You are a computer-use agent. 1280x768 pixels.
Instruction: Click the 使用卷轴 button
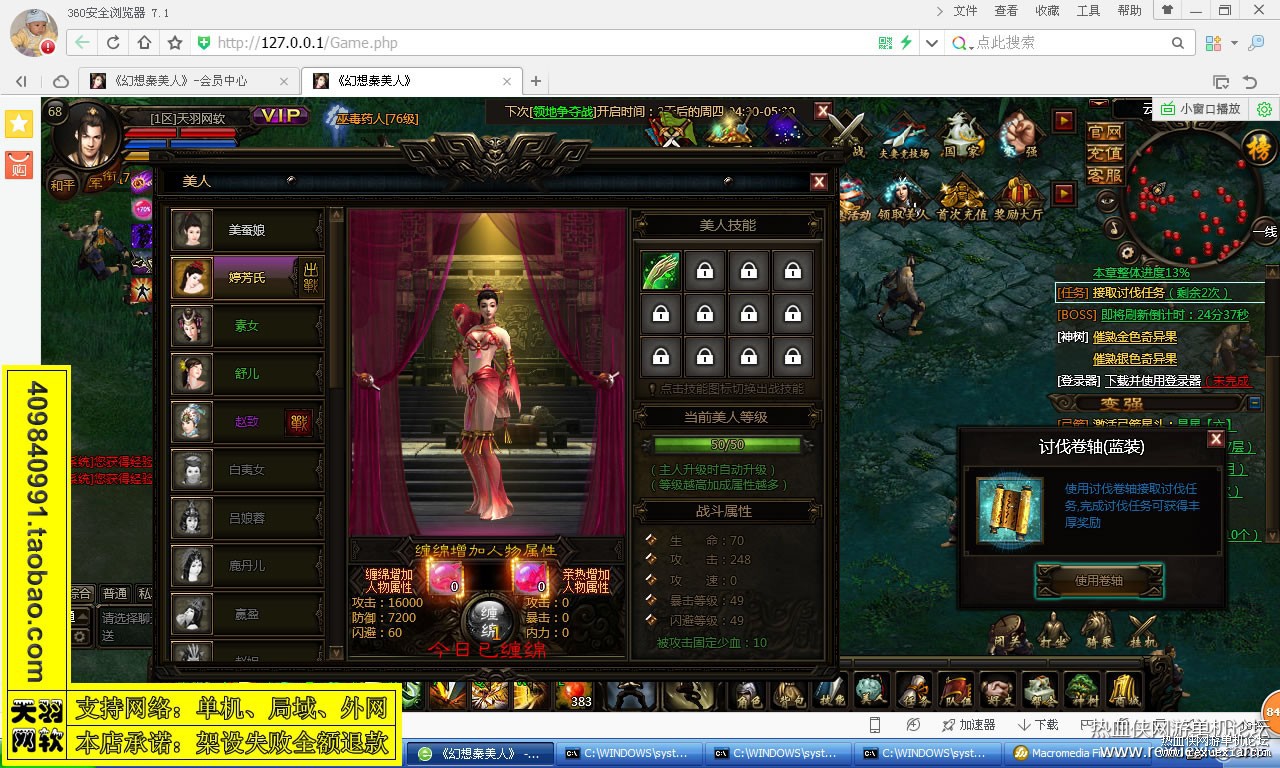[1099, 581]
